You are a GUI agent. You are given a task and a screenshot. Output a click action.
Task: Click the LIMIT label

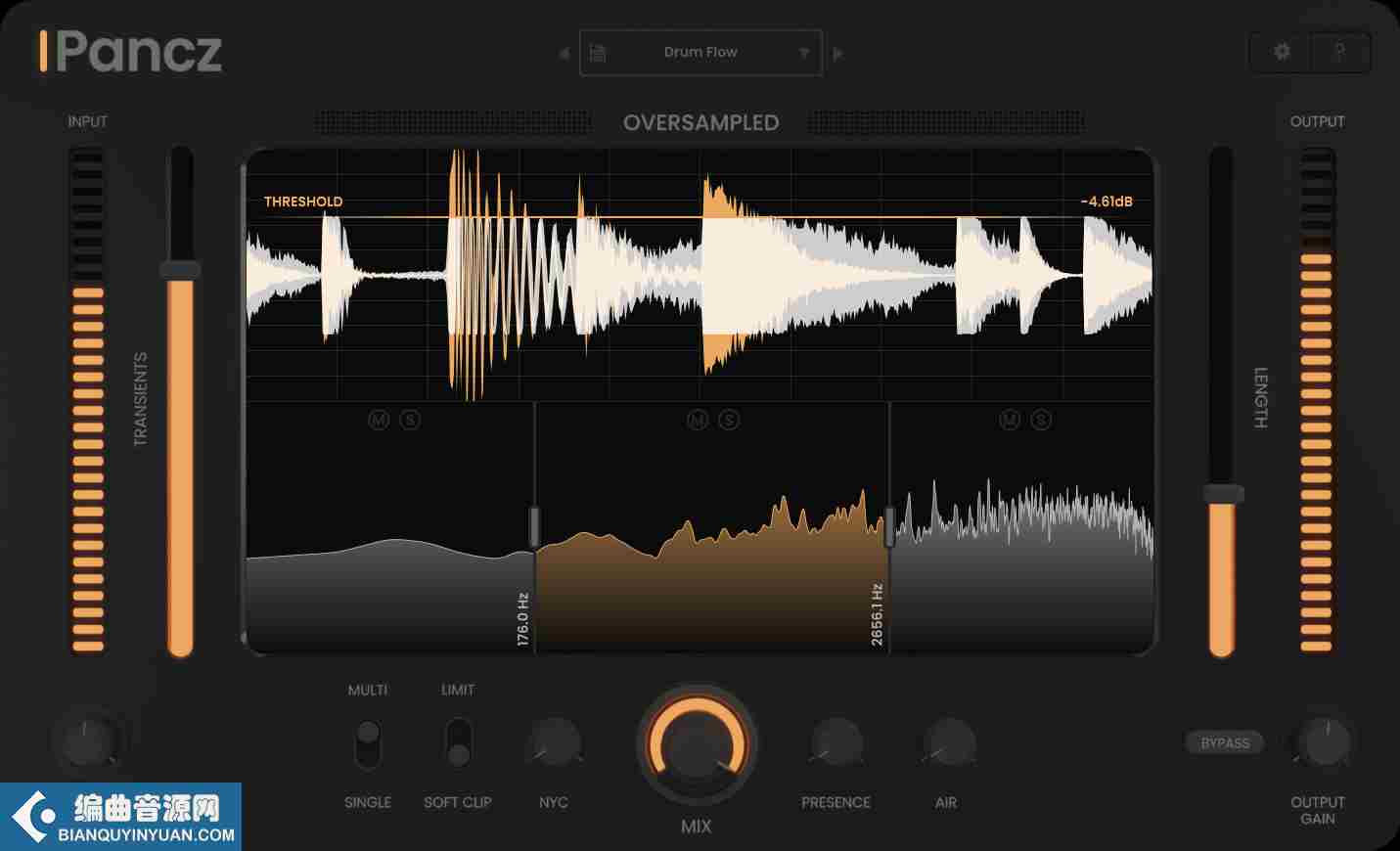458,690
